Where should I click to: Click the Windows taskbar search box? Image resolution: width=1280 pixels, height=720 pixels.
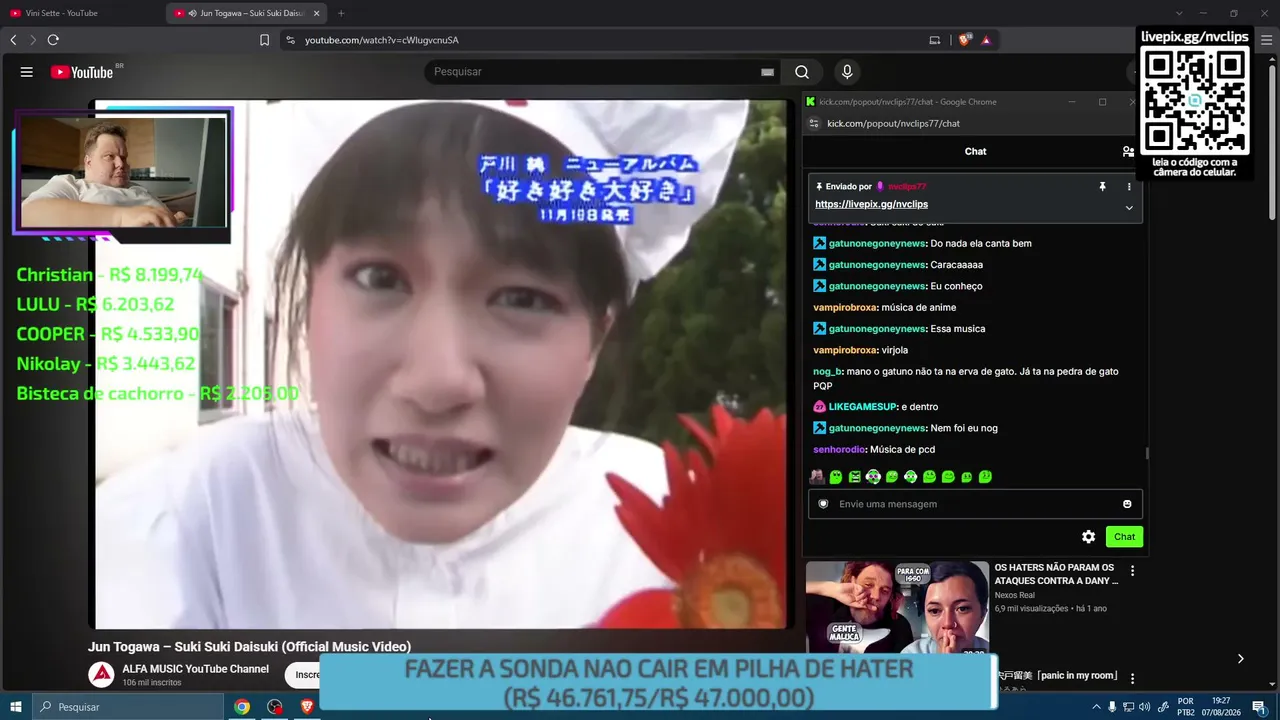[128, 707]
